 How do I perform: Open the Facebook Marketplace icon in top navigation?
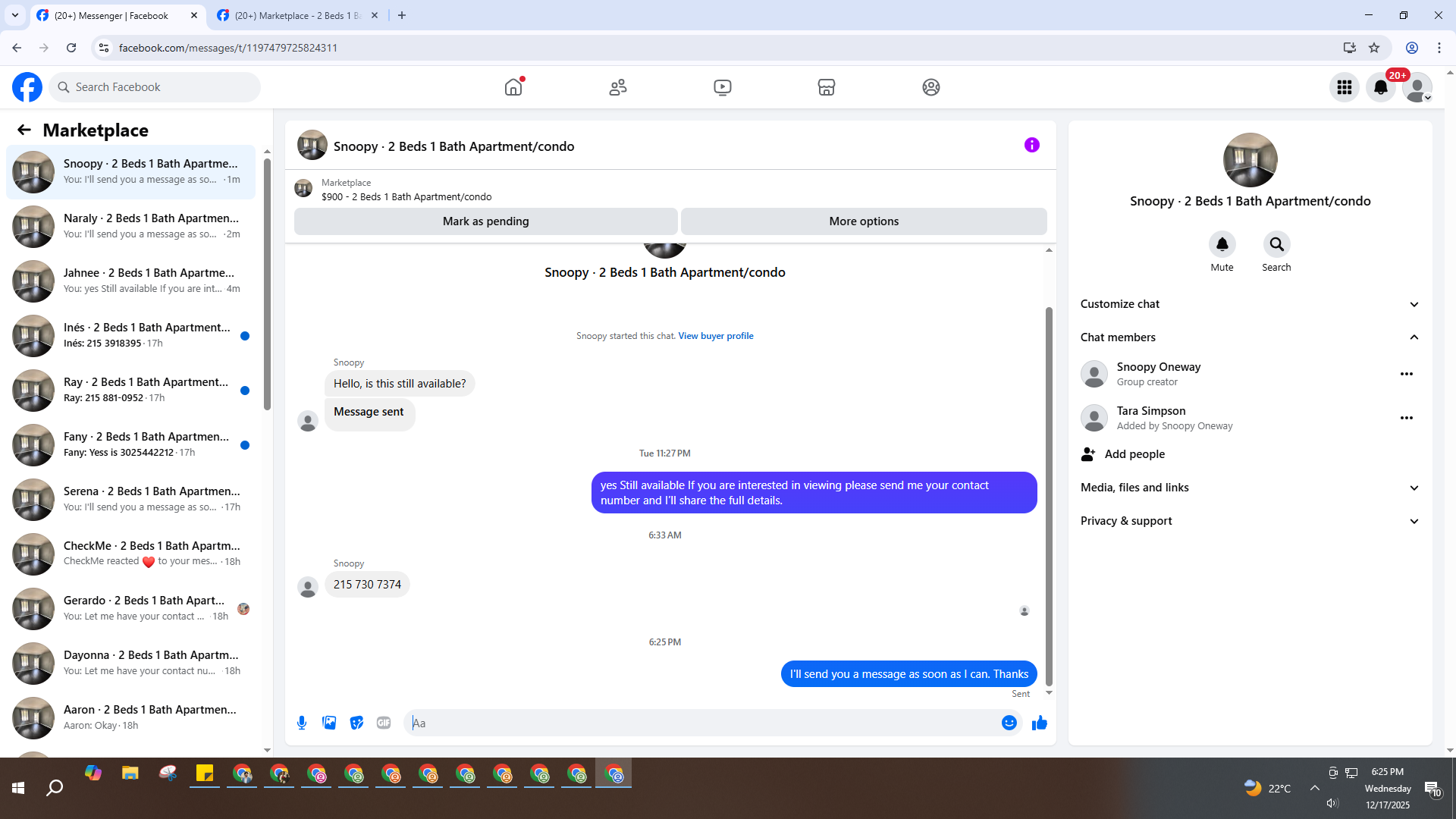[827, 87]
